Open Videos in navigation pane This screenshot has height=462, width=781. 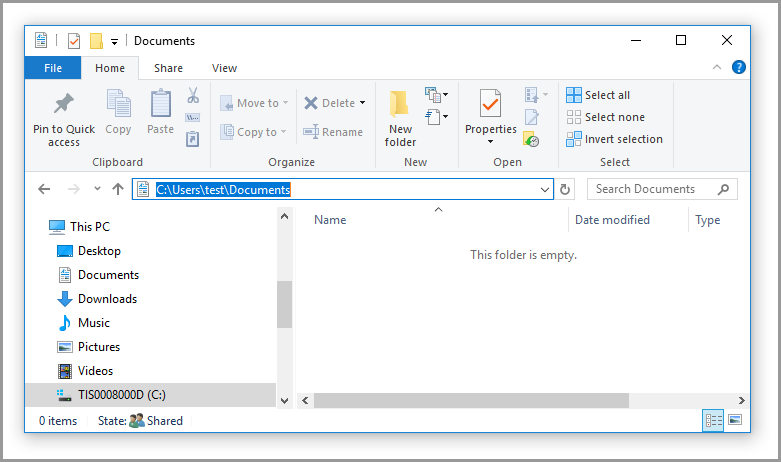click(x=85, y=371)
